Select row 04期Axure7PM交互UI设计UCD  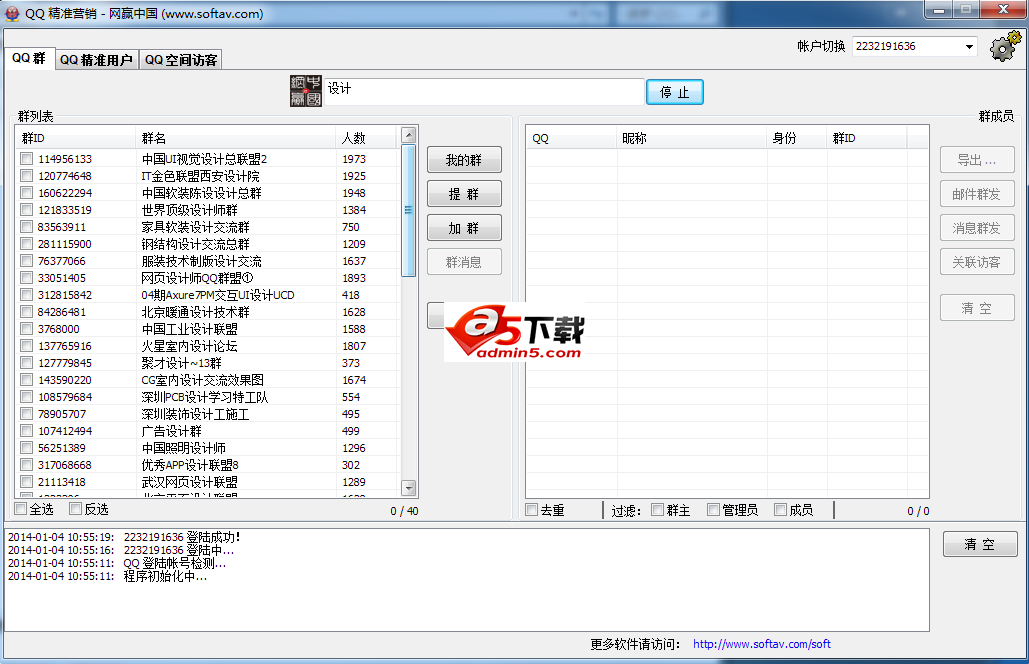(207, 295)
